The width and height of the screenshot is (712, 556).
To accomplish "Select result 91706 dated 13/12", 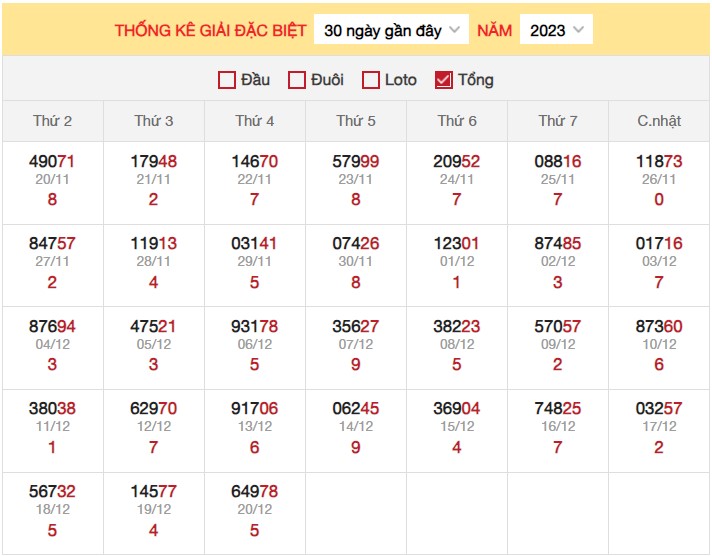I will 255,408.
